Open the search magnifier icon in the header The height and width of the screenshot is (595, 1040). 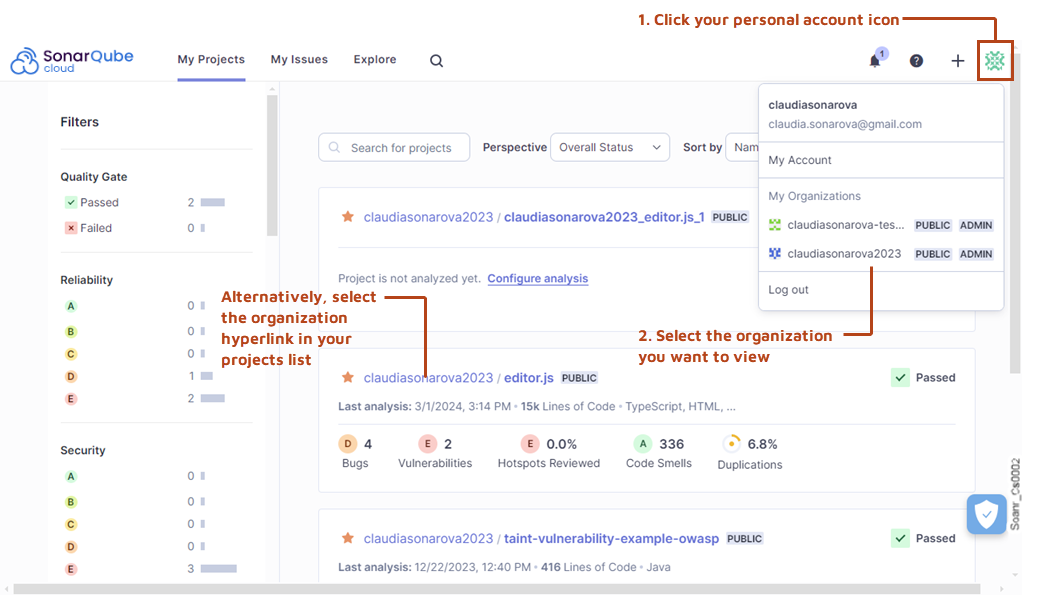tap(436, 60)
